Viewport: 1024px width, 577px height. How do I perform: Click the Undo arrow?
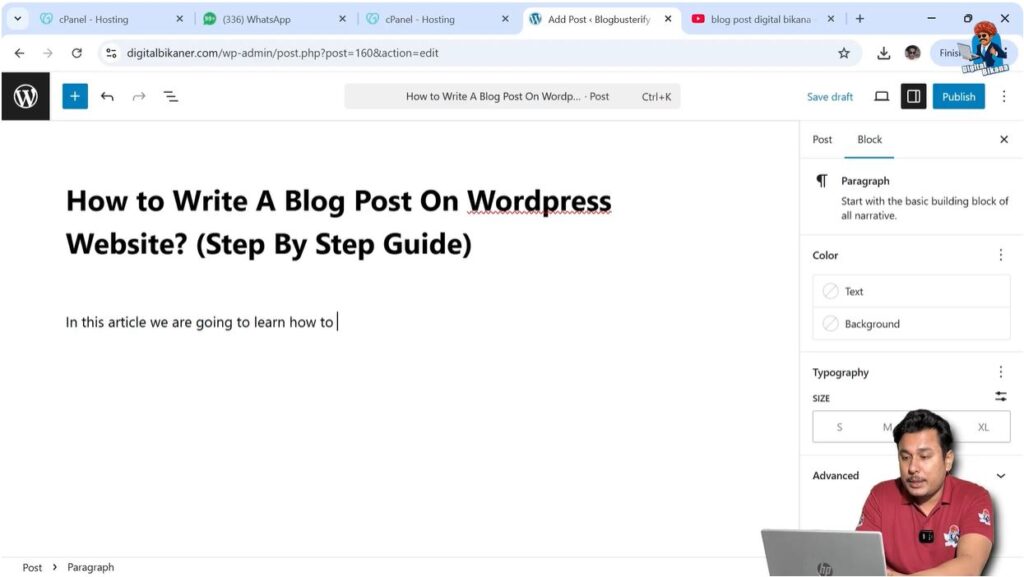(x=108, y=95)
